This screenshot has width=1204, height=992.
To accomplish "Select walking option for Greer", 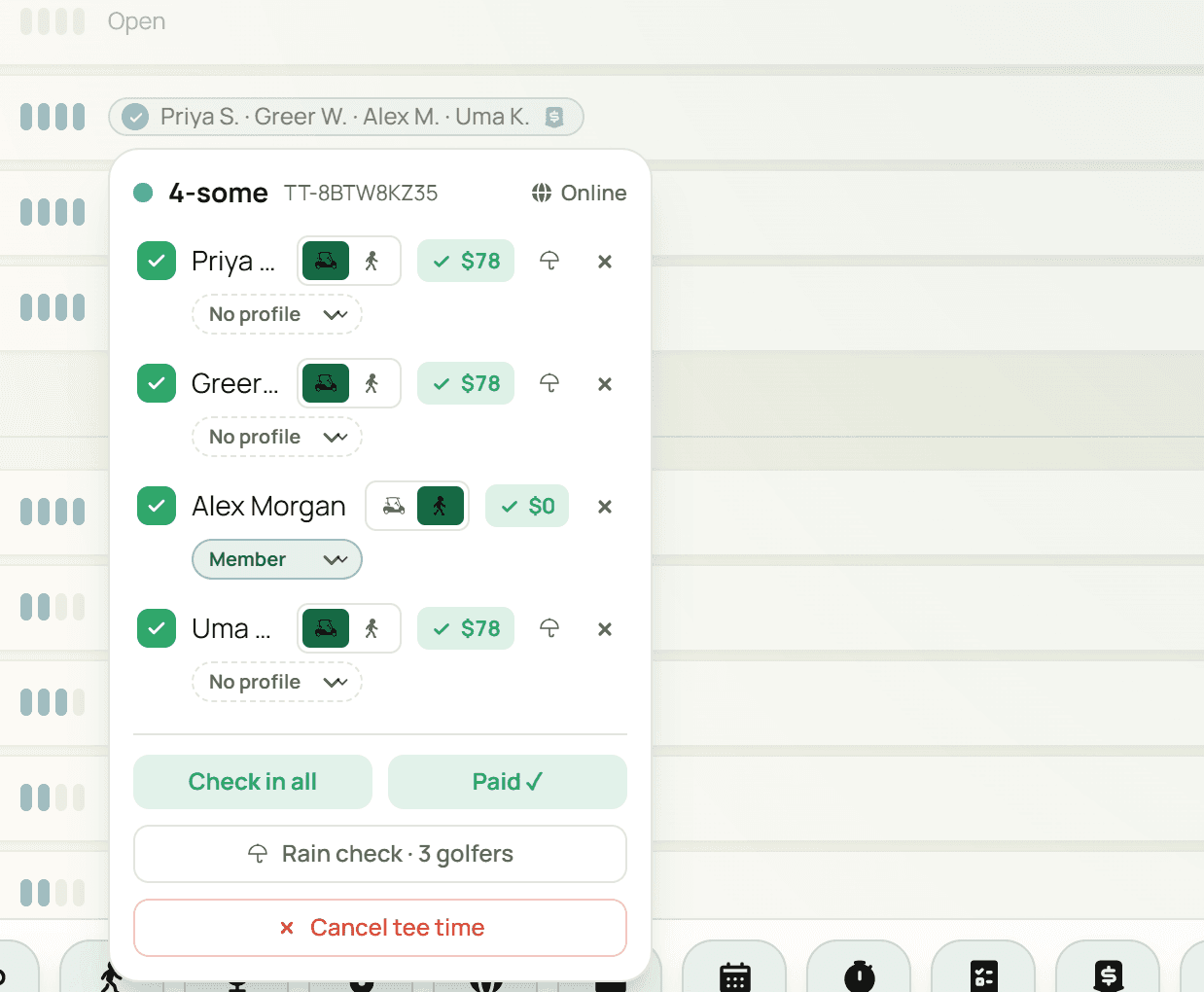I will 372,383.
